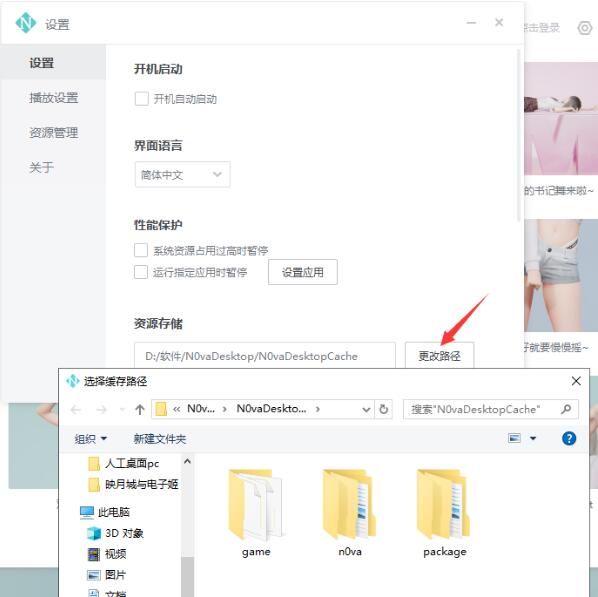Open the 简体中文 language dropdown
Screen dimensions: 598x597
[x=182, y=174]
